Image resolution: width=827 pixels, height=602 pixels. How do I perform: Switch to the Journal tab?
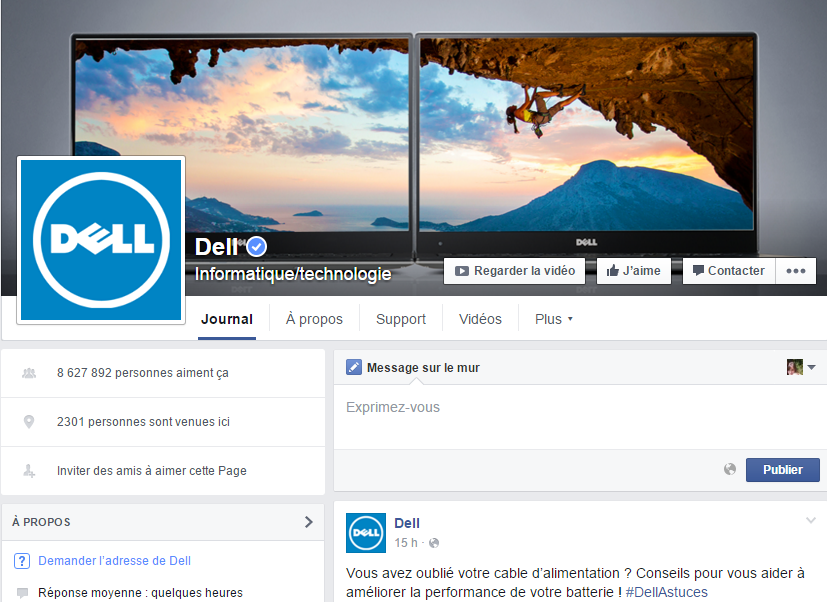(227, 319)
